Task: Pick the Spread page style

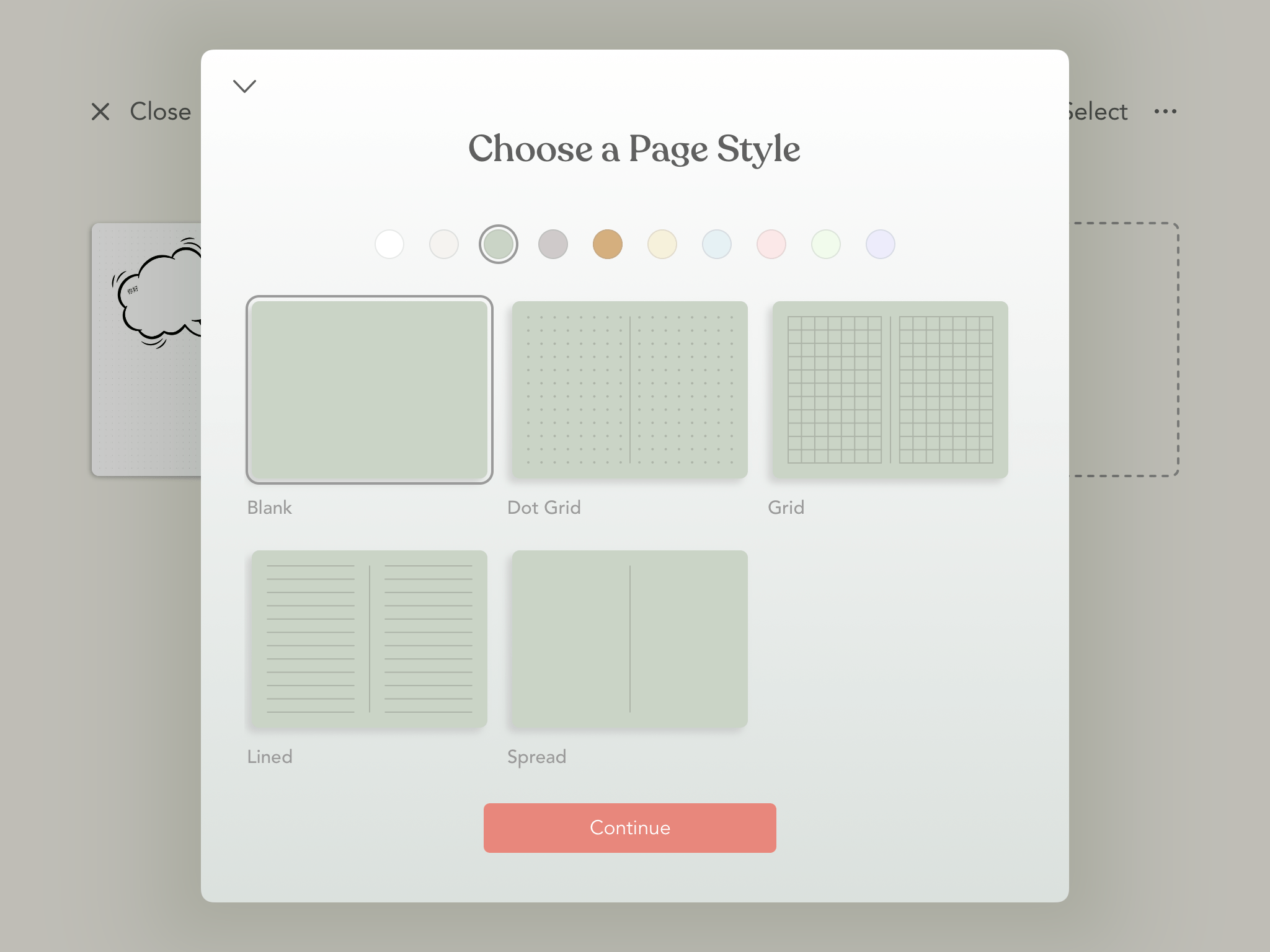Action: [x=630, y=639]
